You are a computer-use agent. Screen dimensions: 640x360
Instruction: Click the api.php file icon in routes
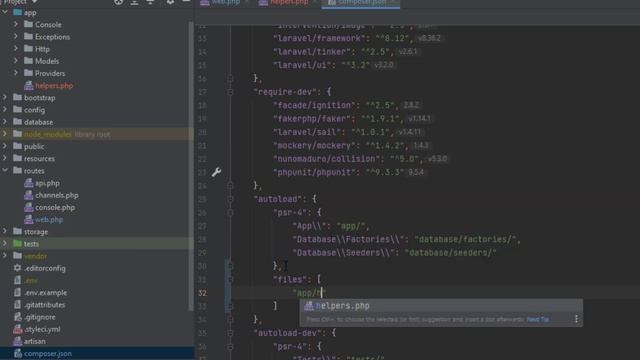(x=28, y=183)
